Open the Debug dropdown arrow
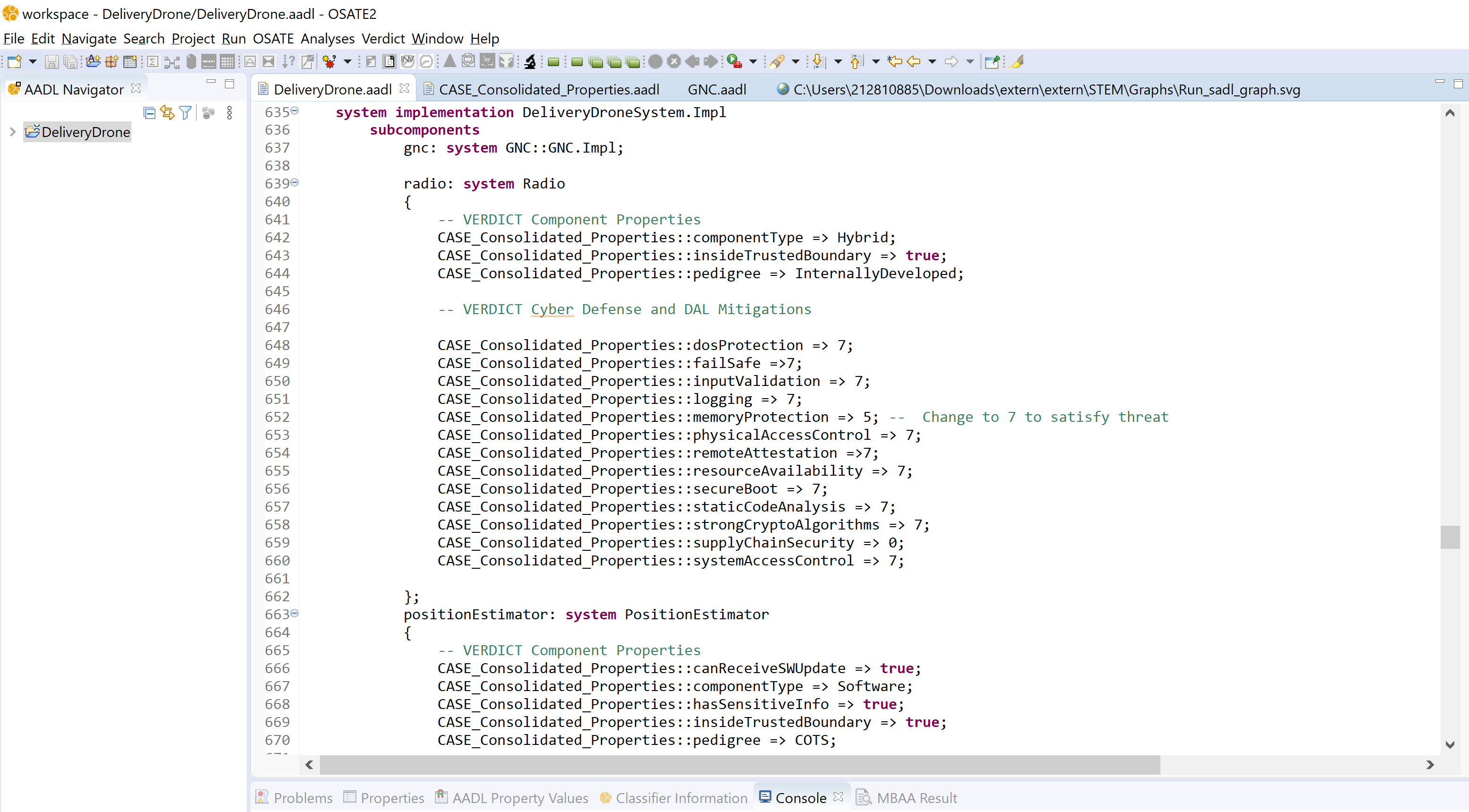 347,61
